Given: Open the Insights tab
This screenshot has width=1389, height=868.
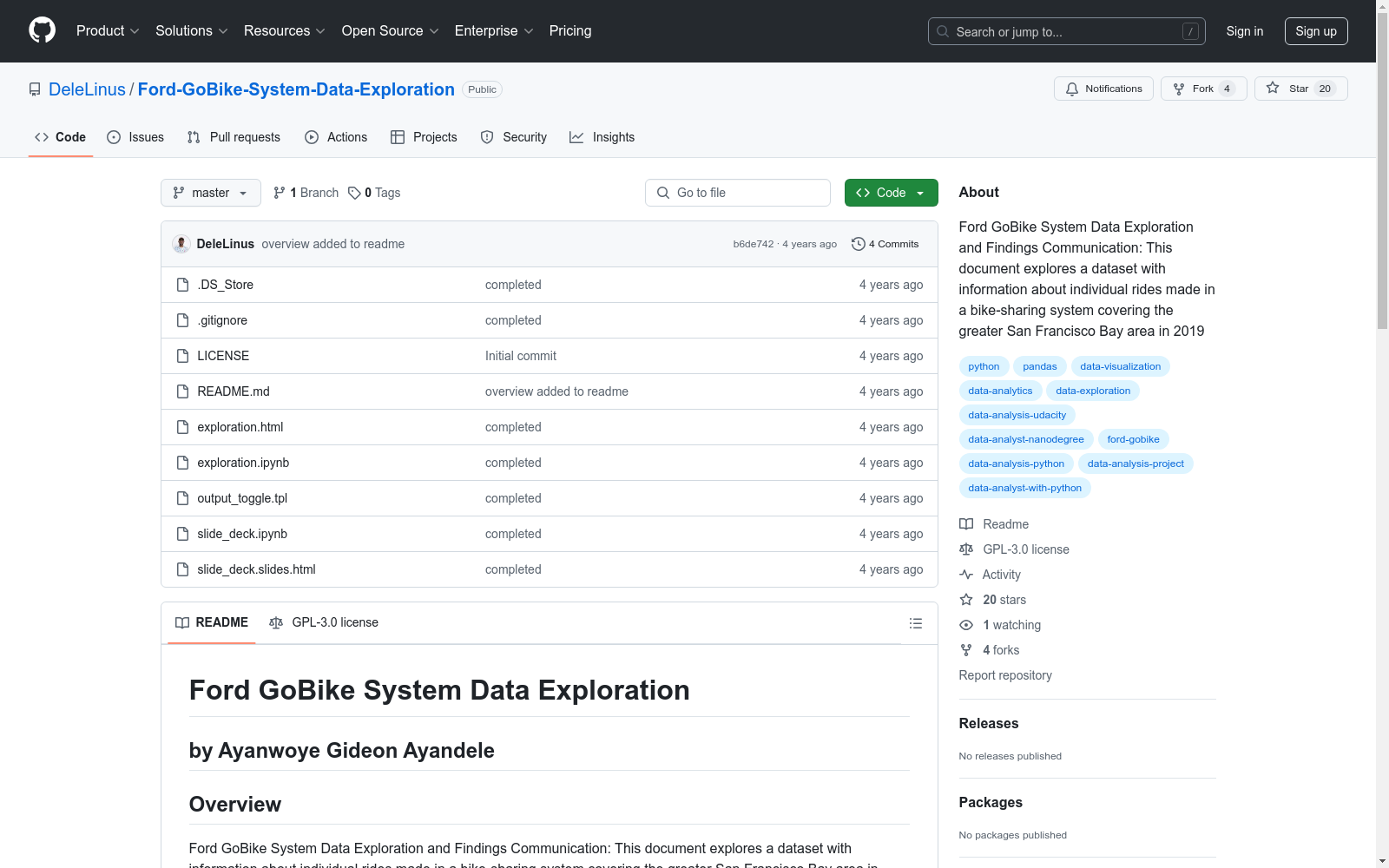Looking at the screenshot, I should [x=602, y=137].
